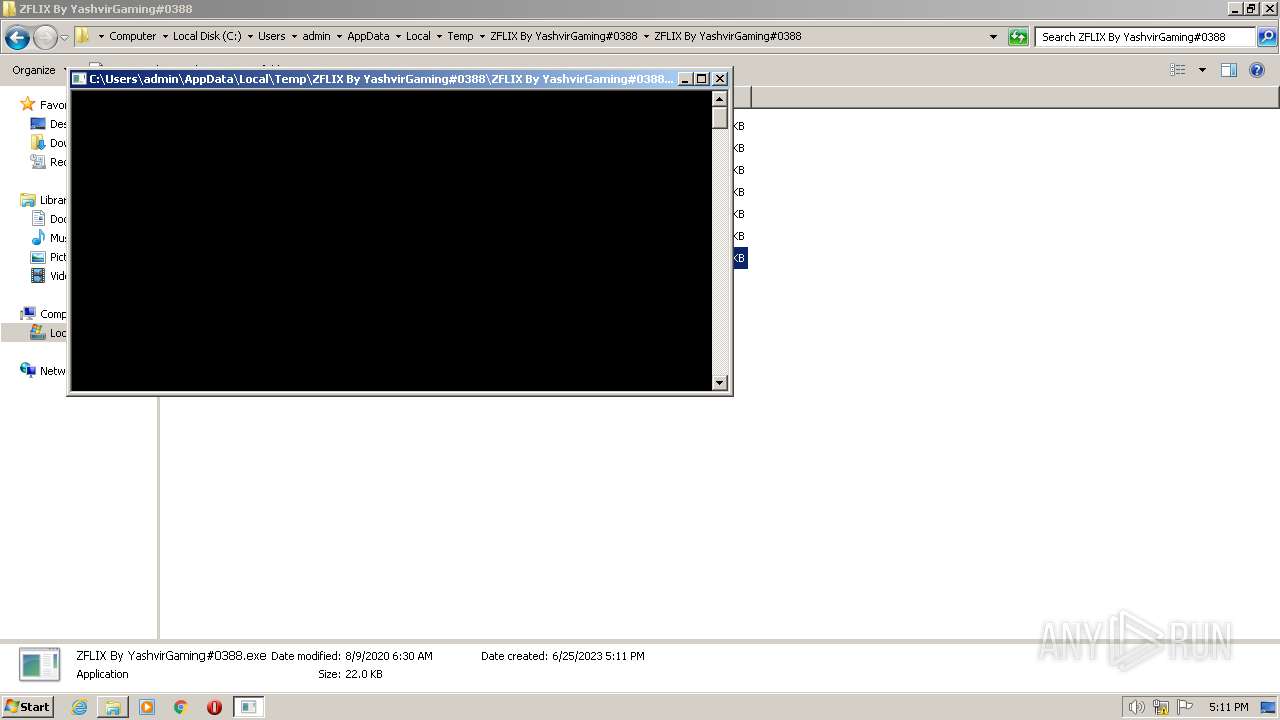Image resolution: width=1280 pixels, height=720 pixels.
Task: Select Local Disk (C:) in address breadcrumb
Action: click(207, 36)
